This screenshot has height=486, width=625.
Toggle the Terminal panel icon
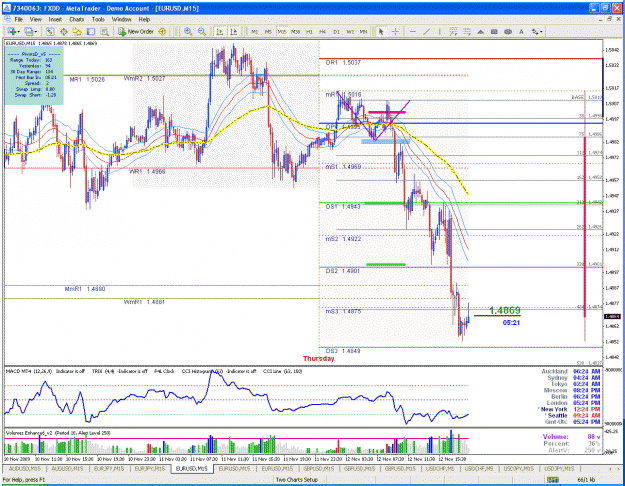tap(91, 31)
